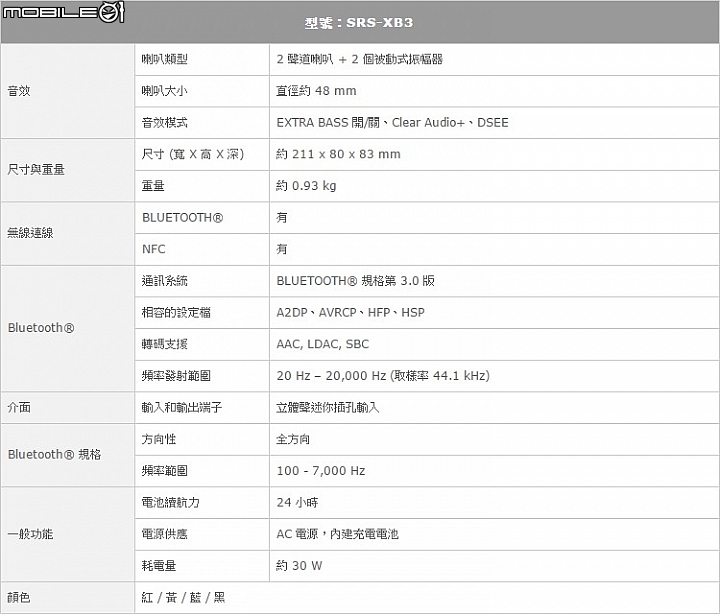Click the 無線連線 category cell
The width and height of the screenshot is (720, 614).
(68, 233)
